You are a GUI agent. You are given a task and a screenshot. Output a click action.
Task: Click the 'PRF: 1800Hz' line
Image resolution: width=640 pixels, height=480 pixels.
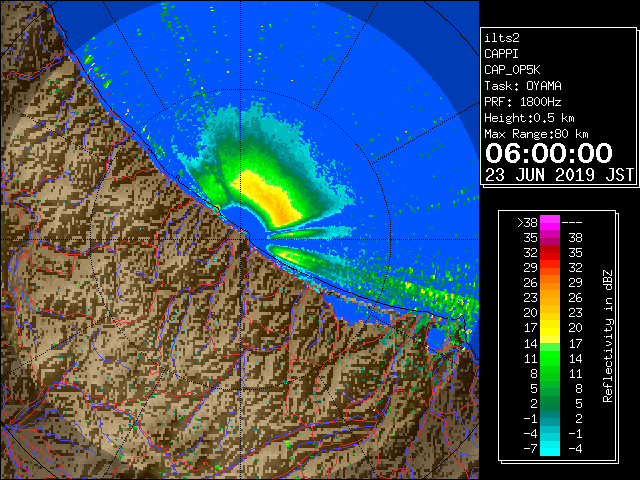[523, 102]
